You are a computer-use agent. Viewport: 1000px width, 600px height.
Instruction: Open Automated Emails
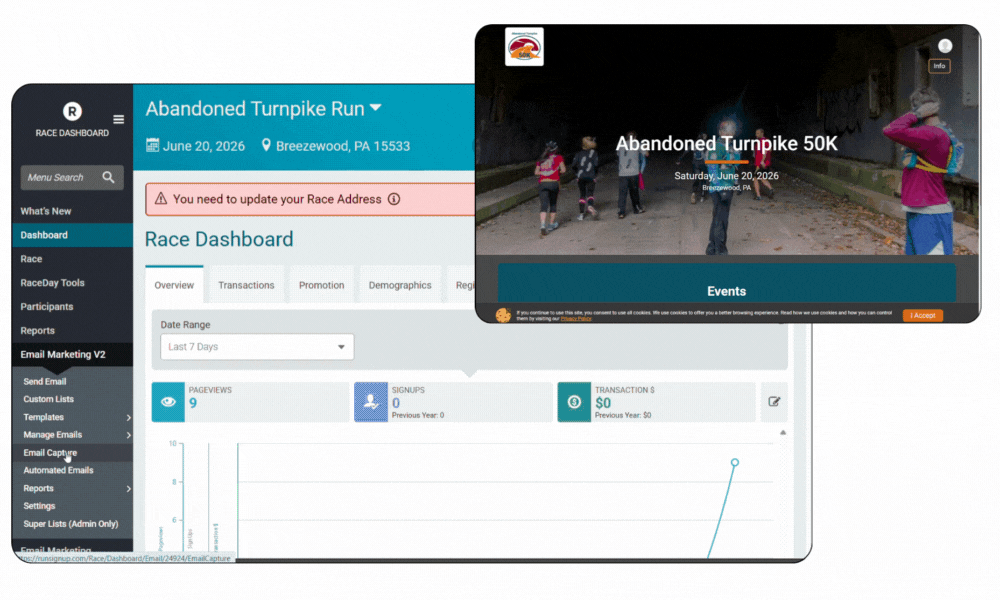58,471
